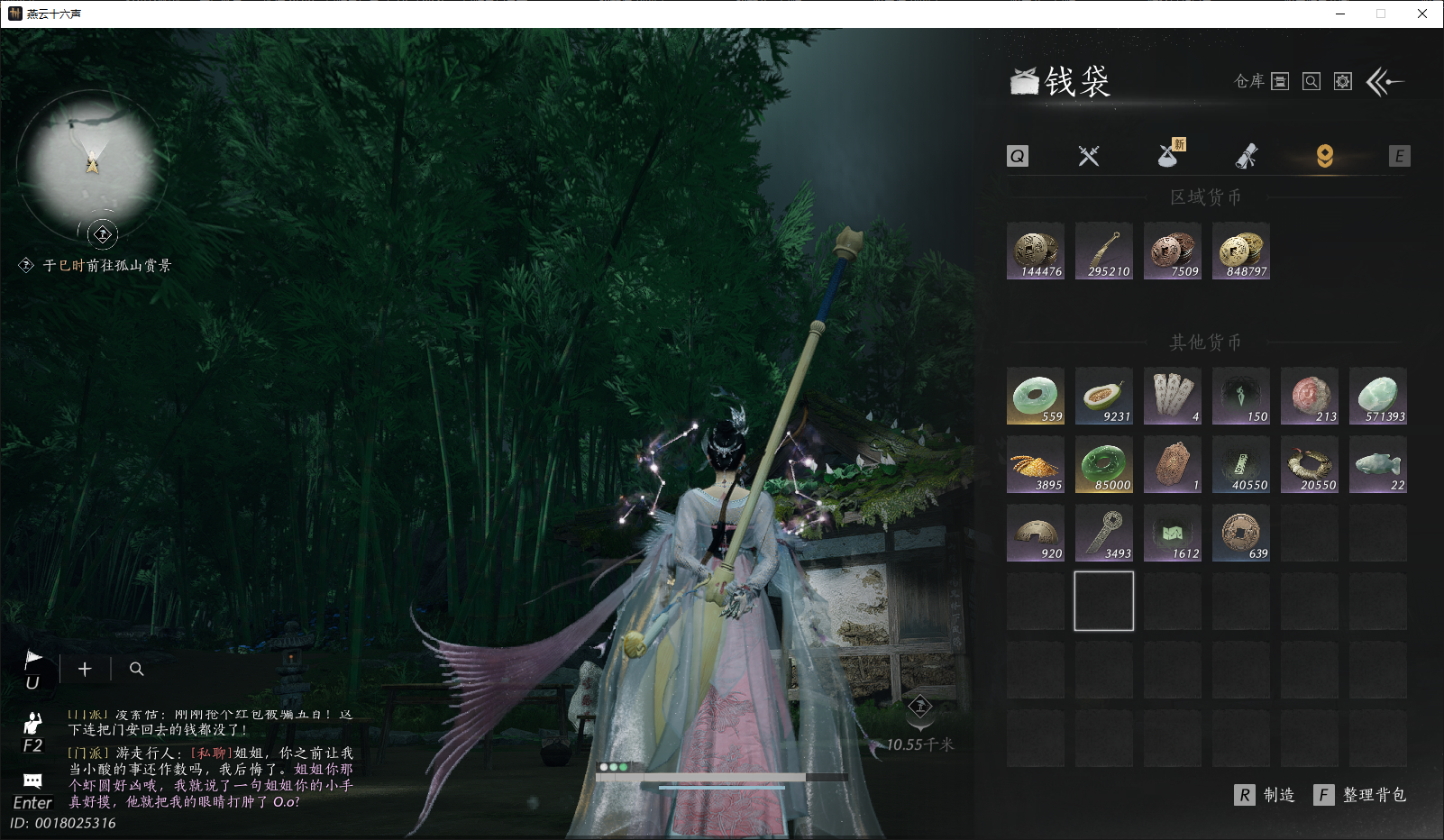The width and height of the screenshot is (1444, 840).
Task: Select the gold money pouch tab
Action: 1325,156
